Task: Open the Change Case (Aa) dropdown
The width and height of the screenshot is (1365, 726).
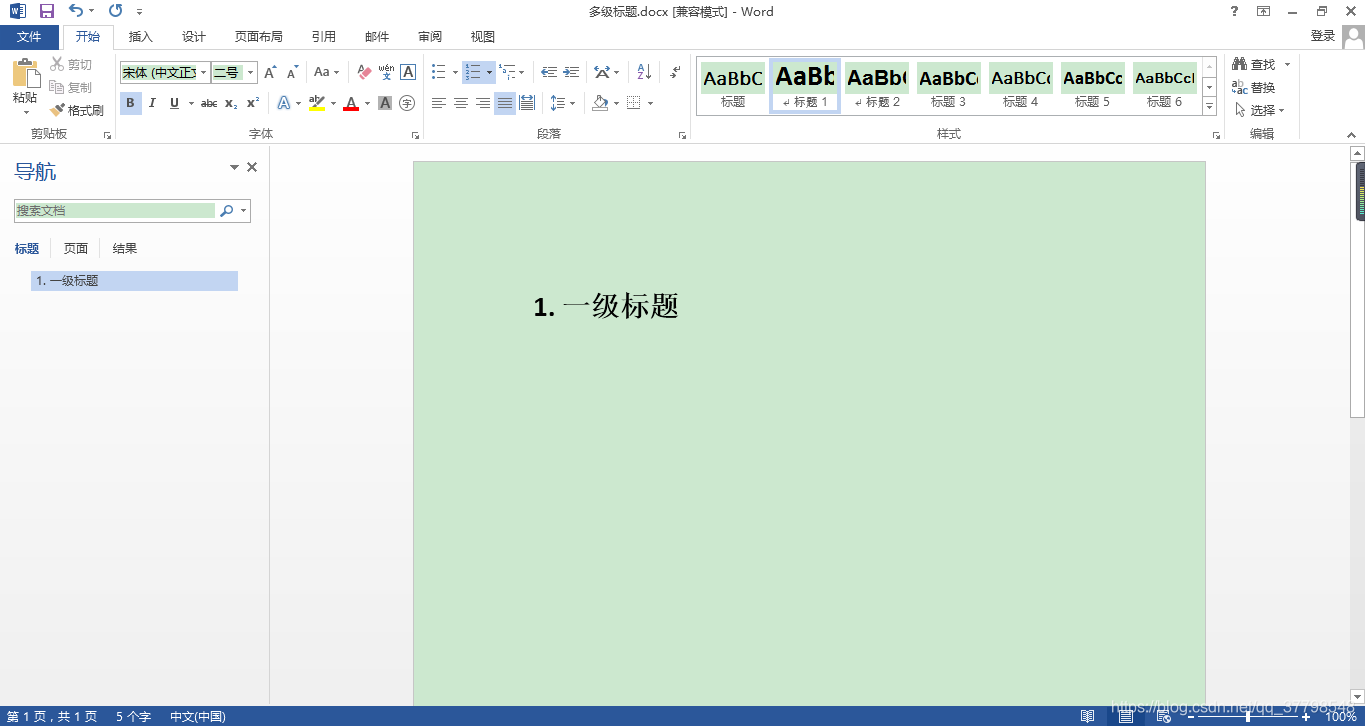Action: tap(326, 72)
